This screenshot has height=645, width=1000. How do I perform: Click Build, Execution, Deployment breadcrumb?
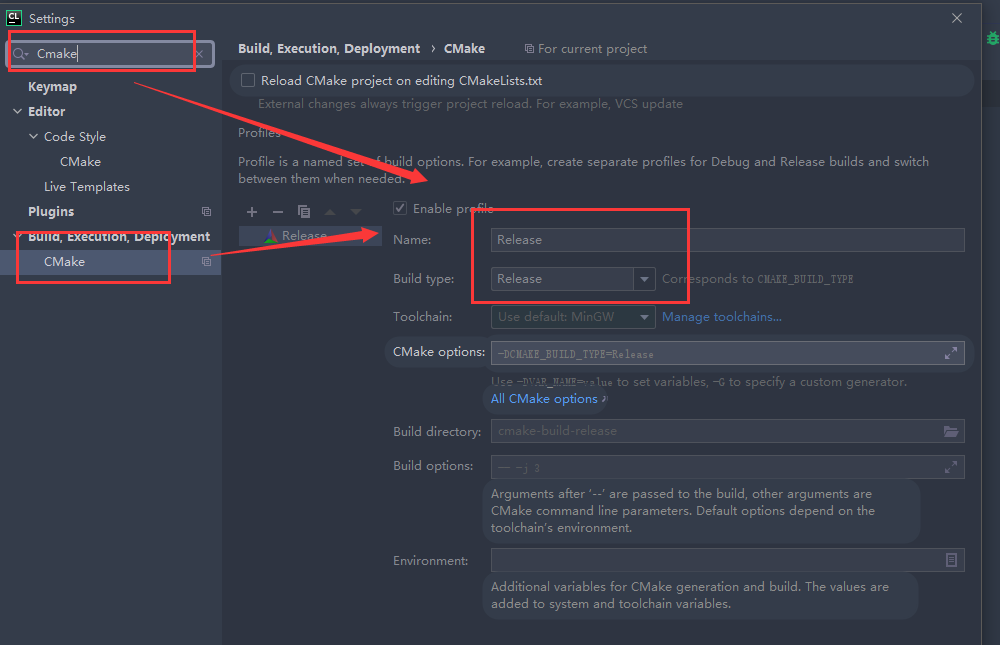[x=329, y=48]
